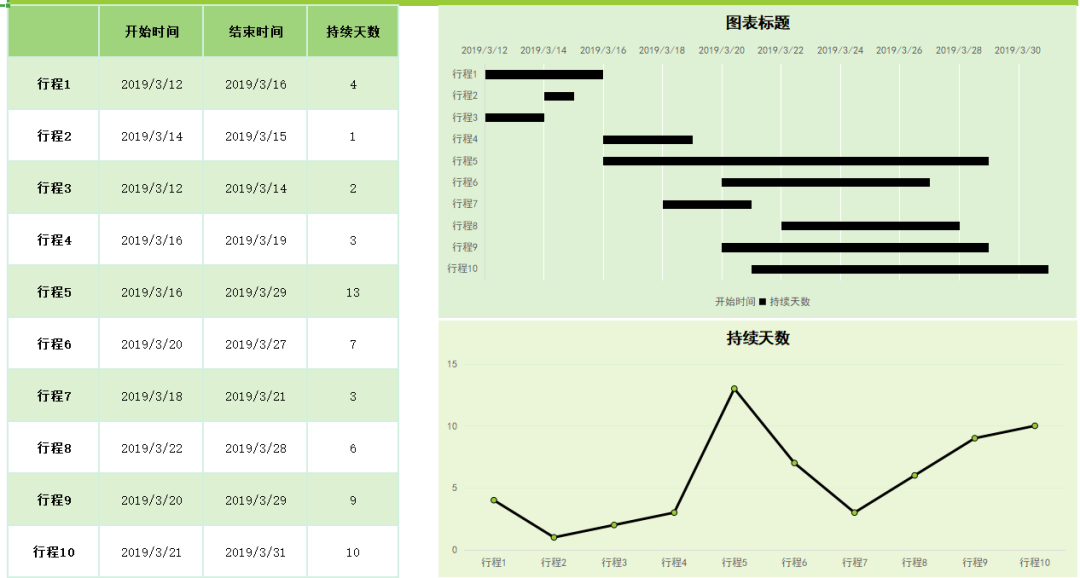
Task: Click the 行程4 bar in the Gantt chart
Action: click(647, 140)
